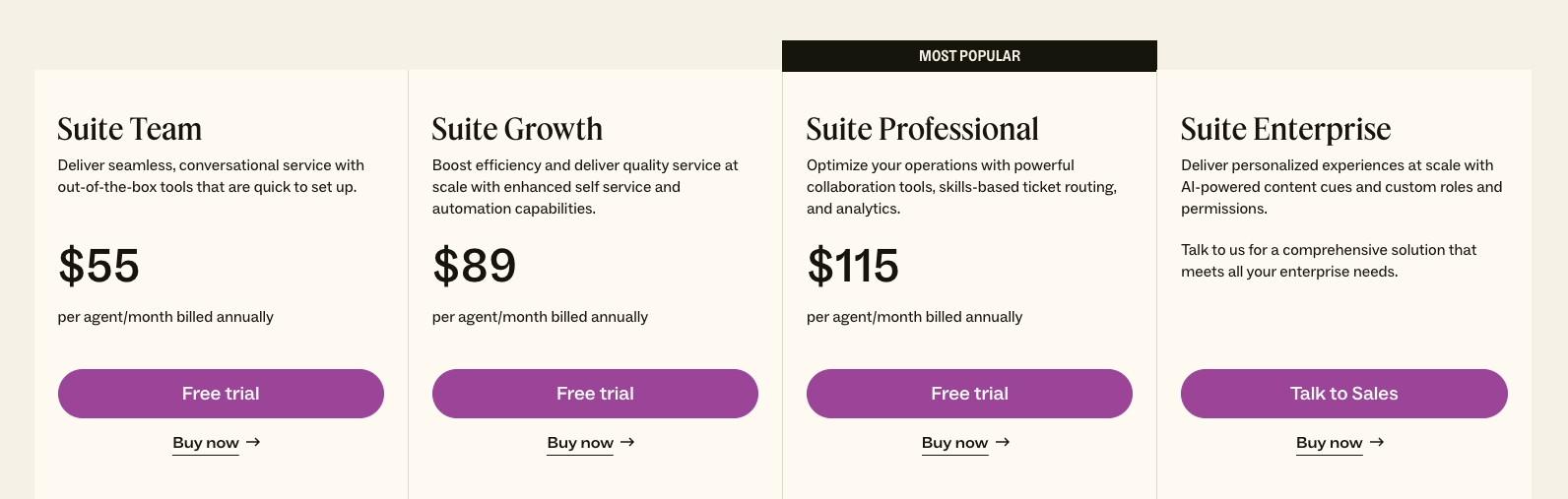The height and width of the screenshot is (499, 1568).
Task: Click the Suite Growth plan heading
Action: (x=517, y=129)
